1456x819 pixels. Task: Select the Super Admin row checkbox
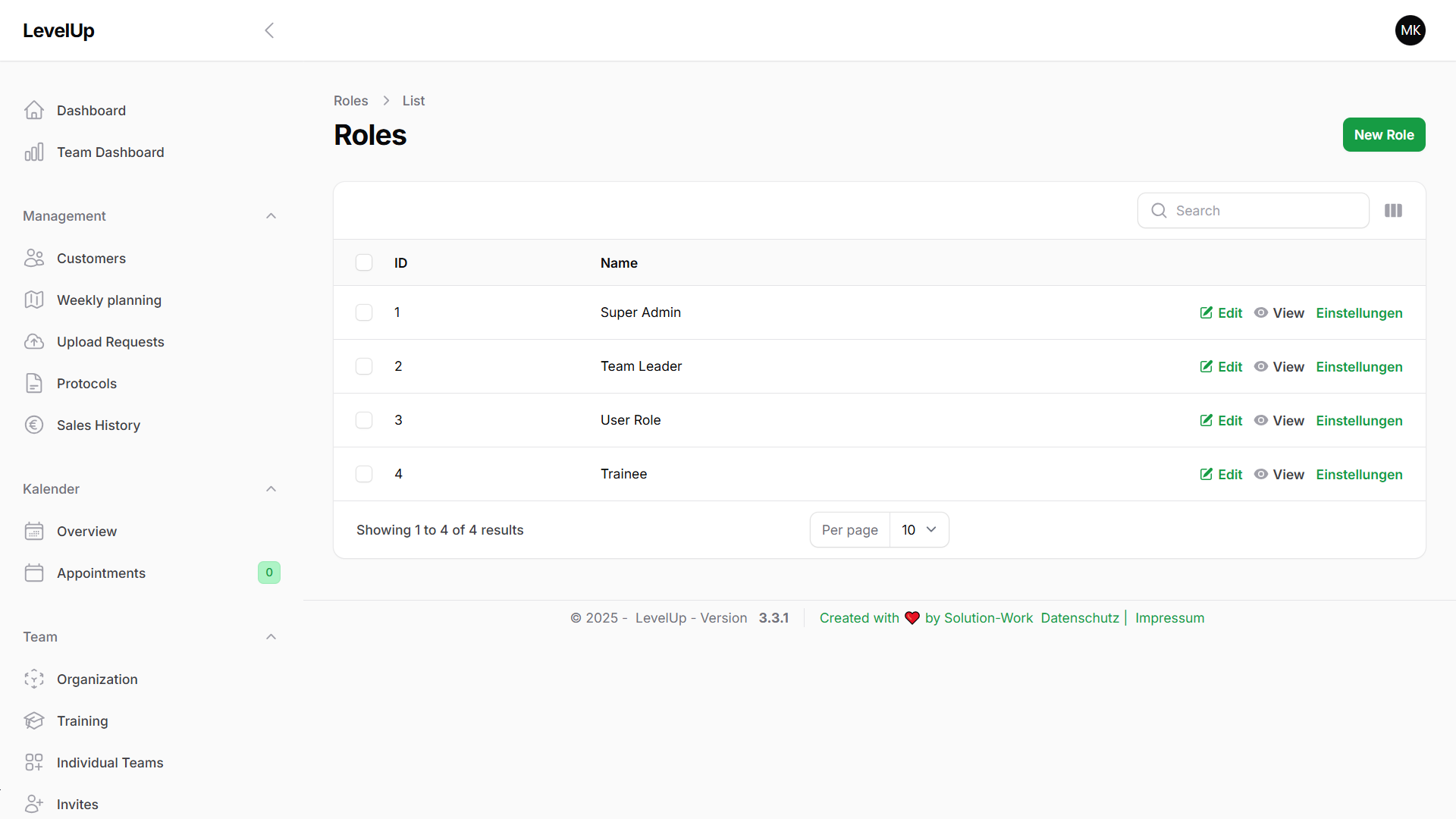pyautogui.click(x=364, y=312)
